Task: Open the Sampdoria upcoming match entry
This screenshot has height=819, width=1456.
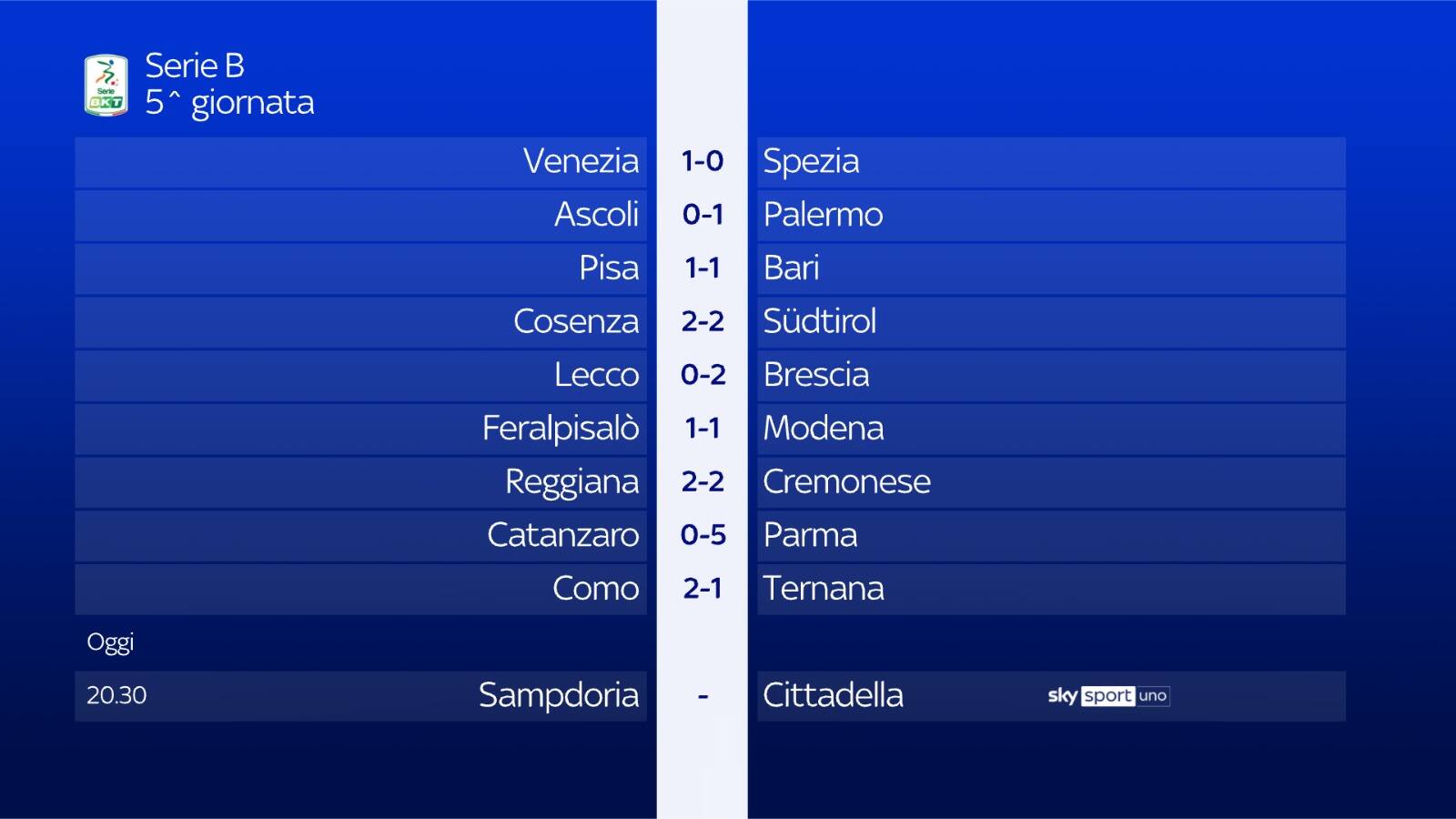Action: click(x=558, y=696)
